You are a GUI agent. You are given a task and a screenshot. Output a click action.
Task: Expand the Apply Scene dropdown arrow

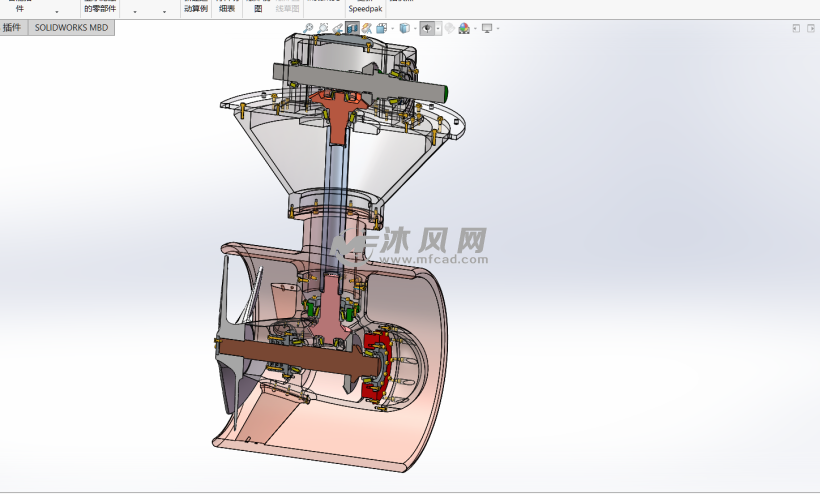[475, 28]
